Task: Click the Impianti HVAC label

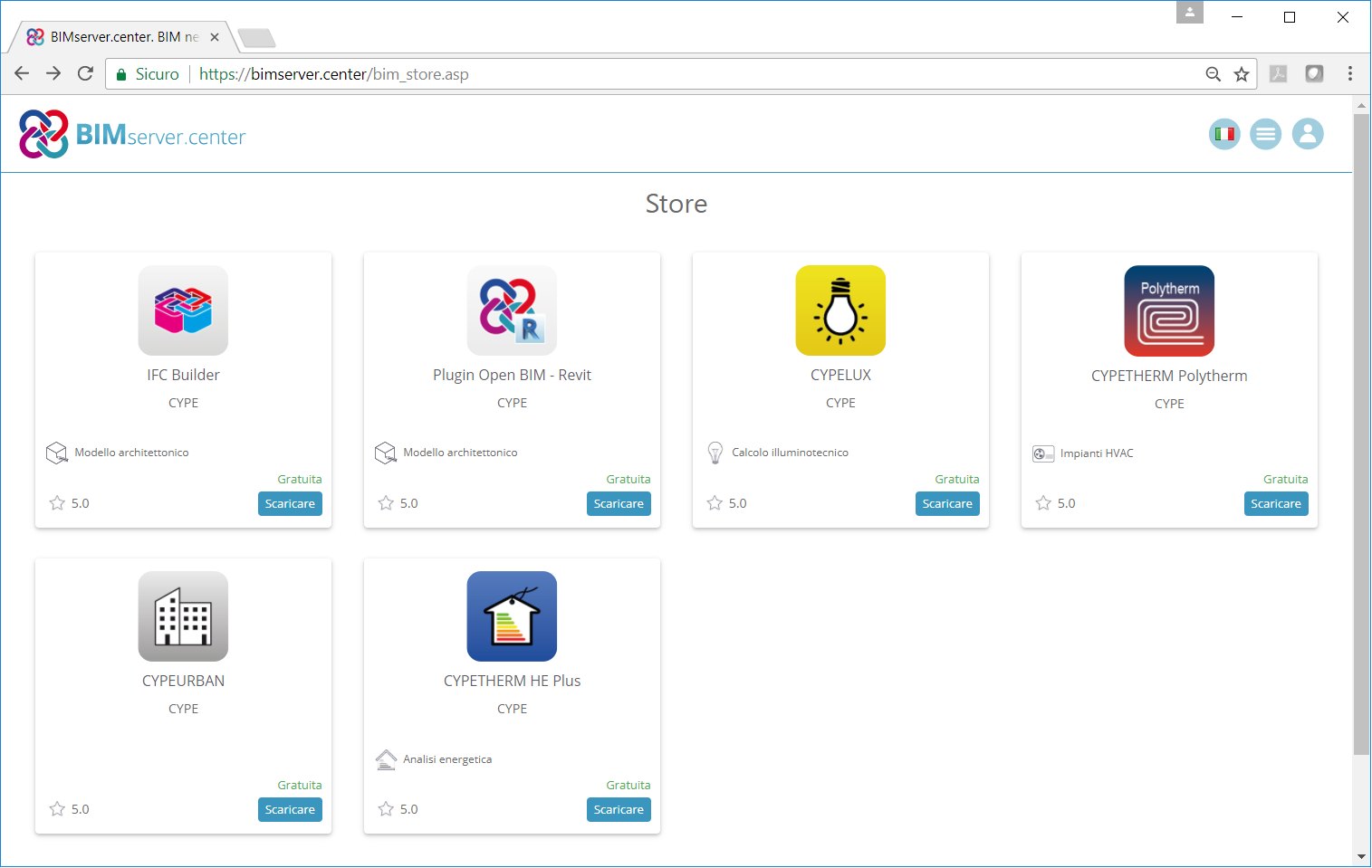Action: (1097, 453)
